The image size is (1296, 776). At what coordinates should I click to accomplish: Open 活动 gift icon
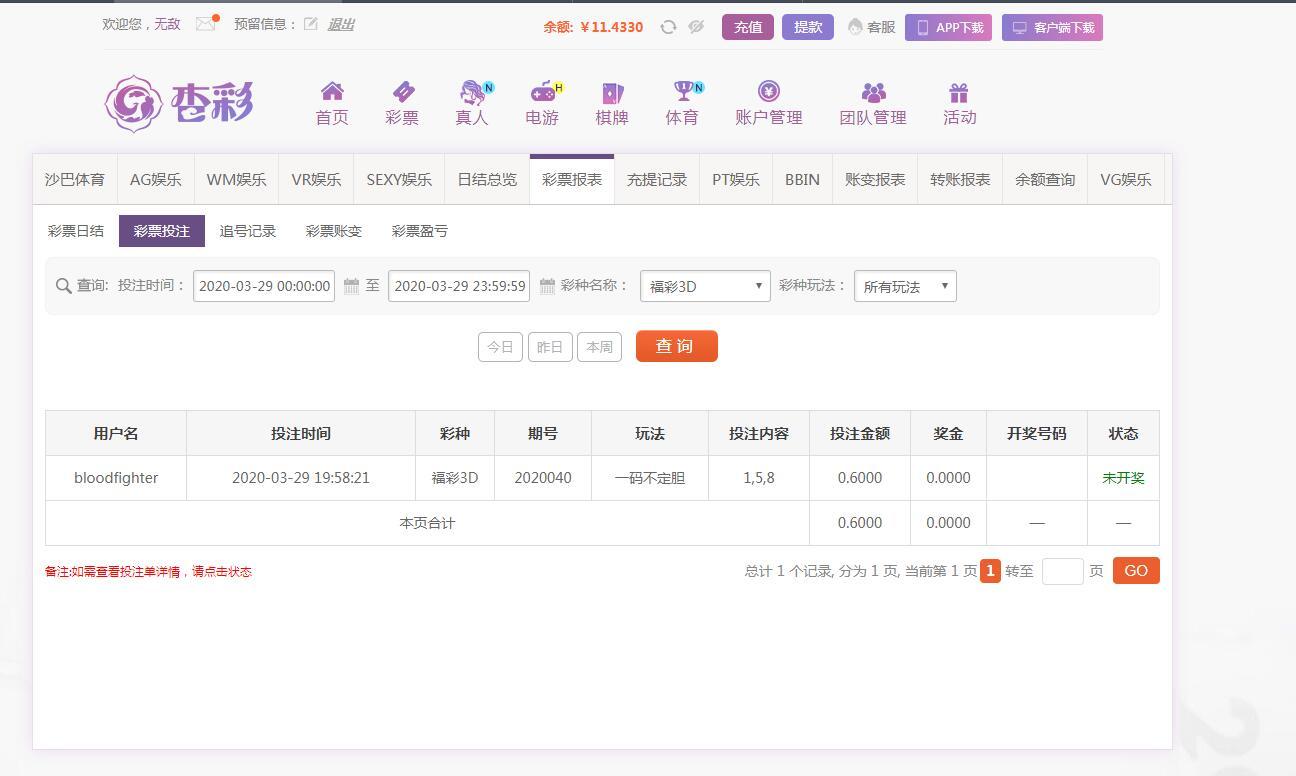point(959,92)
